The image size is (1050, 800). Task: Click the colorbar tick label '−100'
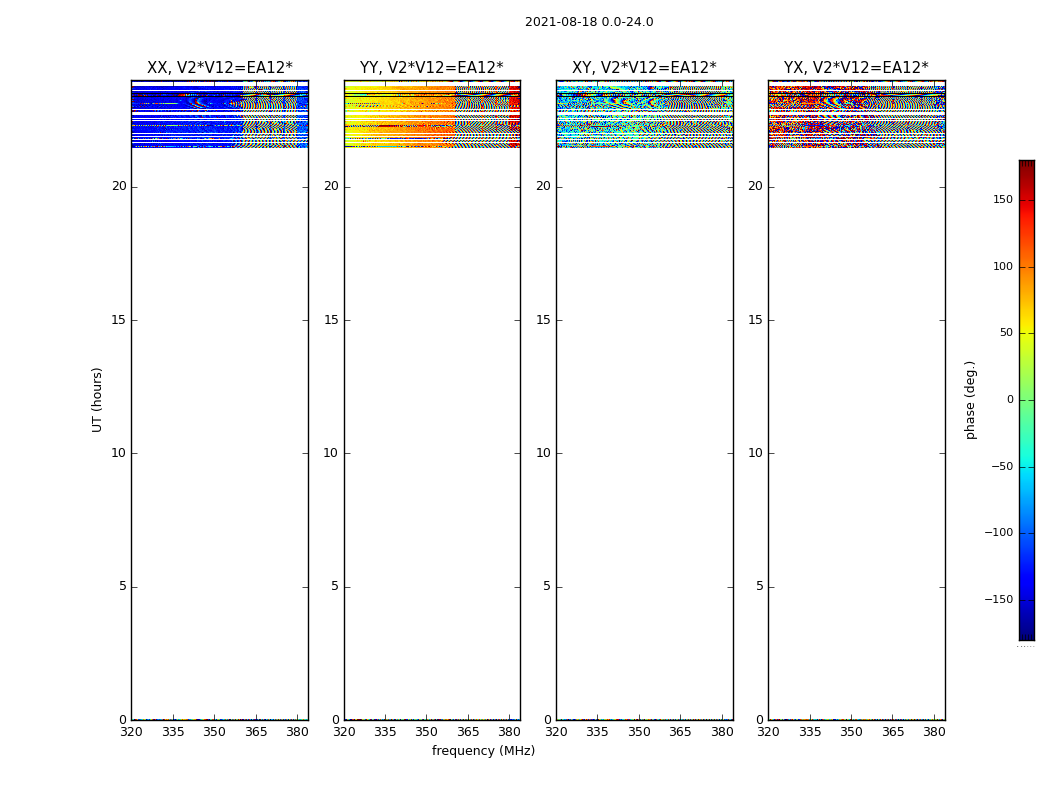click(x=999, y=533)
